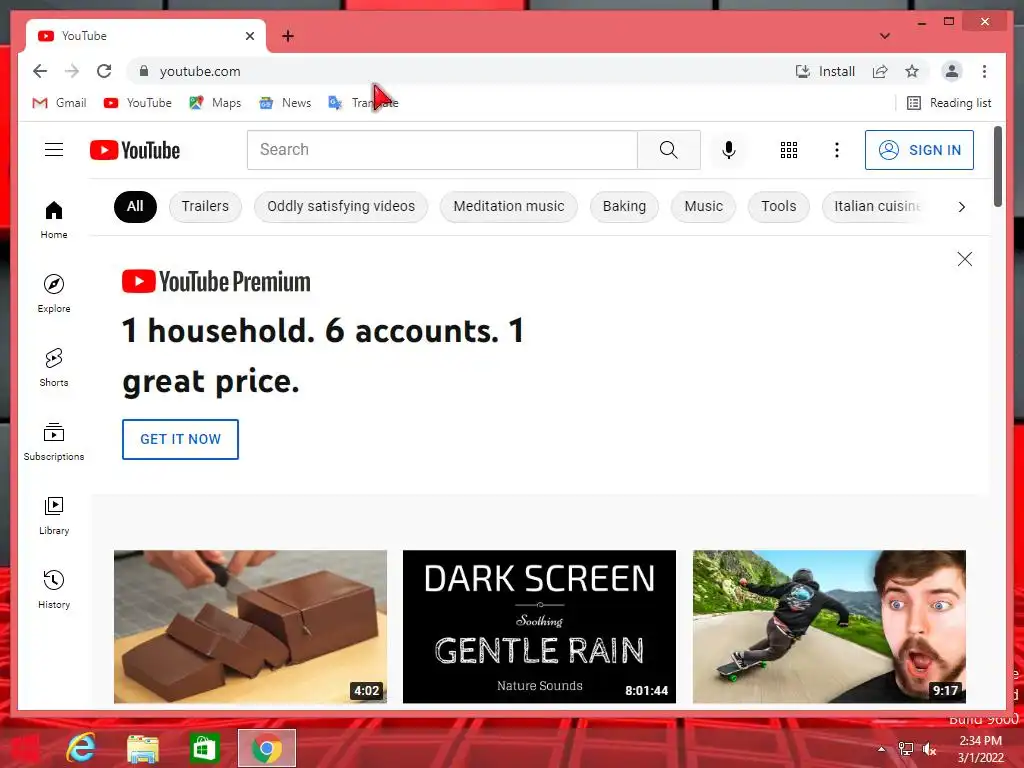This screenshot has height=768, width=1024.
Task: Open the News bookmark
Action: pyautogui.click(x=285, y=103)
